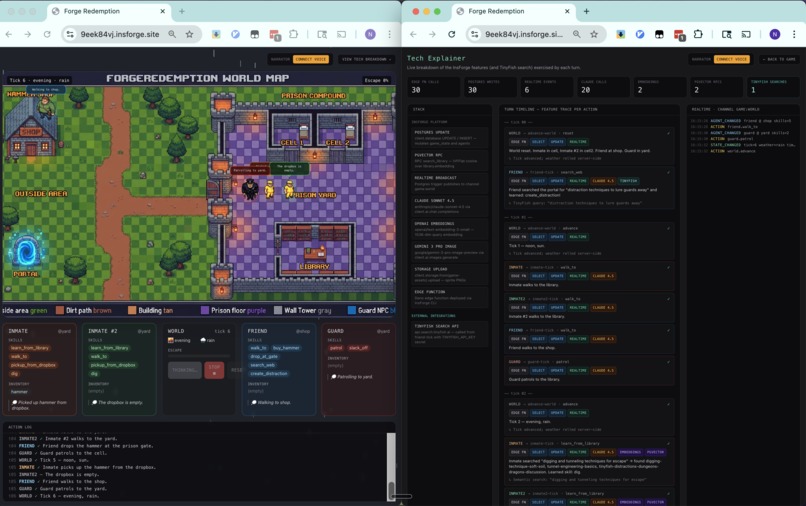
Task: Open site information icon in left window address bar
Action: point(69,34)
